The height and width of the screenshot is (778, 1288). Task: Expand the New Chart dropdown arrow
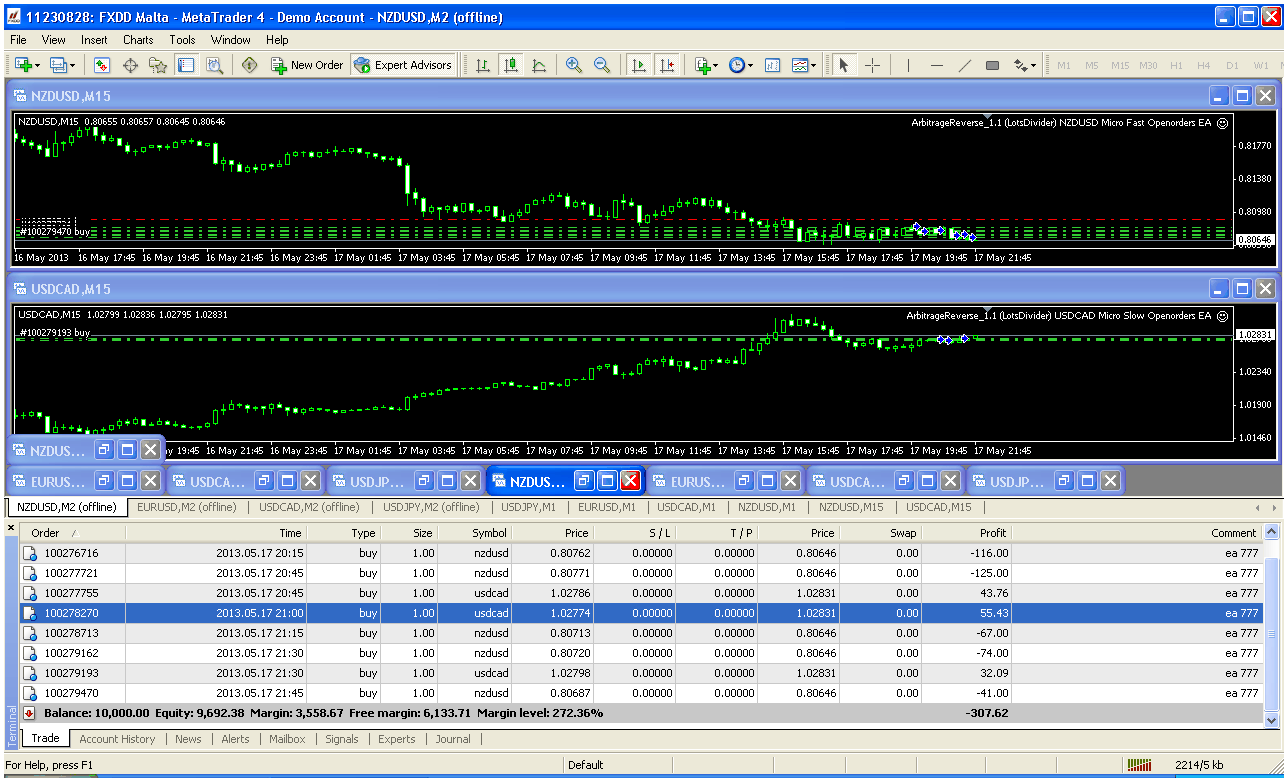pos(37,65)
